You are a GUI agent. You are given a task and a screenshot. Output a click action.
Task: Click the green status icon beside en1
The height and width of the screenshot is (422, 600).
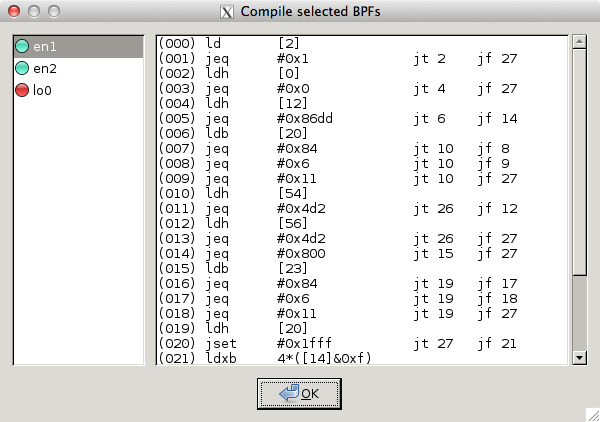22,47
